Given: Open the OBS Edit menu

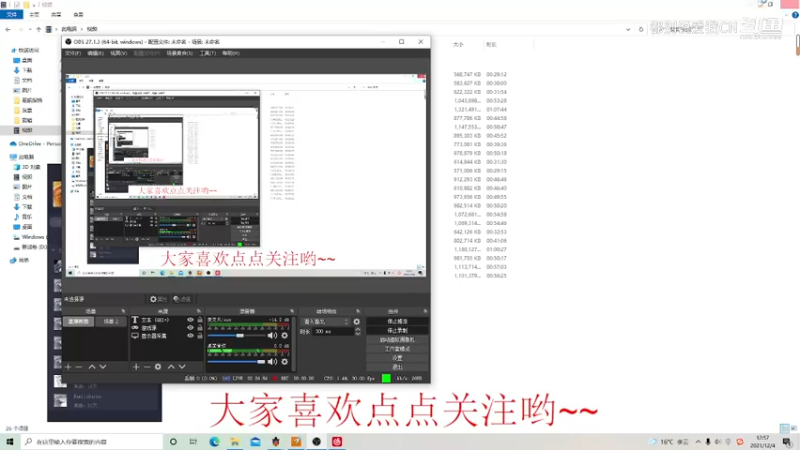Looking at the screenshot, I should click(x=95, y=53).
